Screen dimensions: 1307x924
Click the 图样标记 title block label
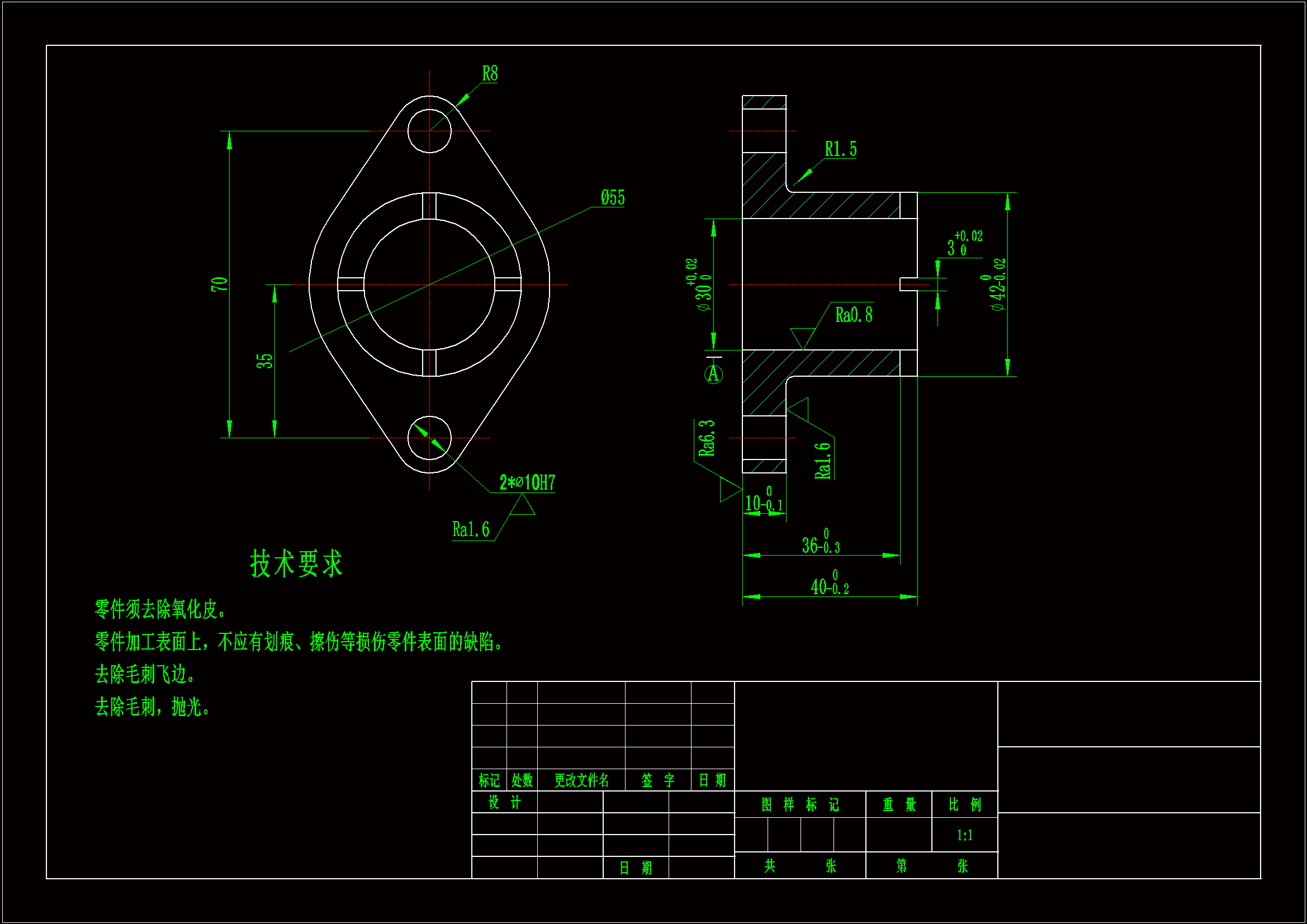click(x=800, y=804)
